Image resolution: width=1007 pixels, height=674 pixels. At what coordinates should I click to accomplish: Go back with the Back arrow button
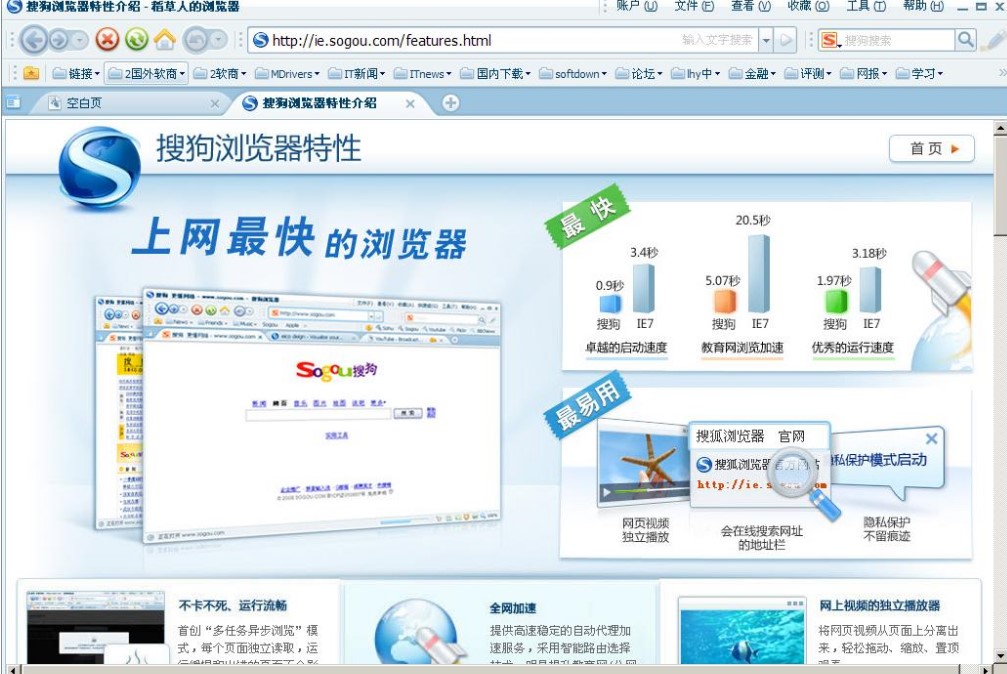point(33,40)
